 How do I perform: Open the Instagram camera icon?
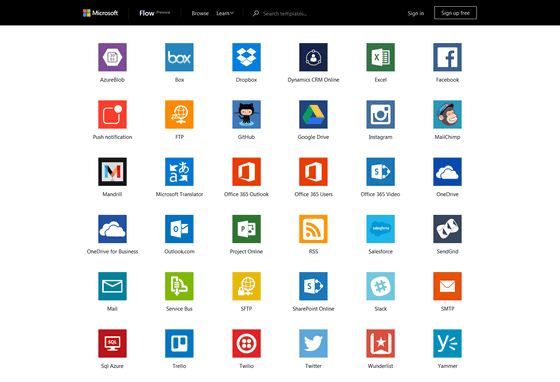coord(380,114)
